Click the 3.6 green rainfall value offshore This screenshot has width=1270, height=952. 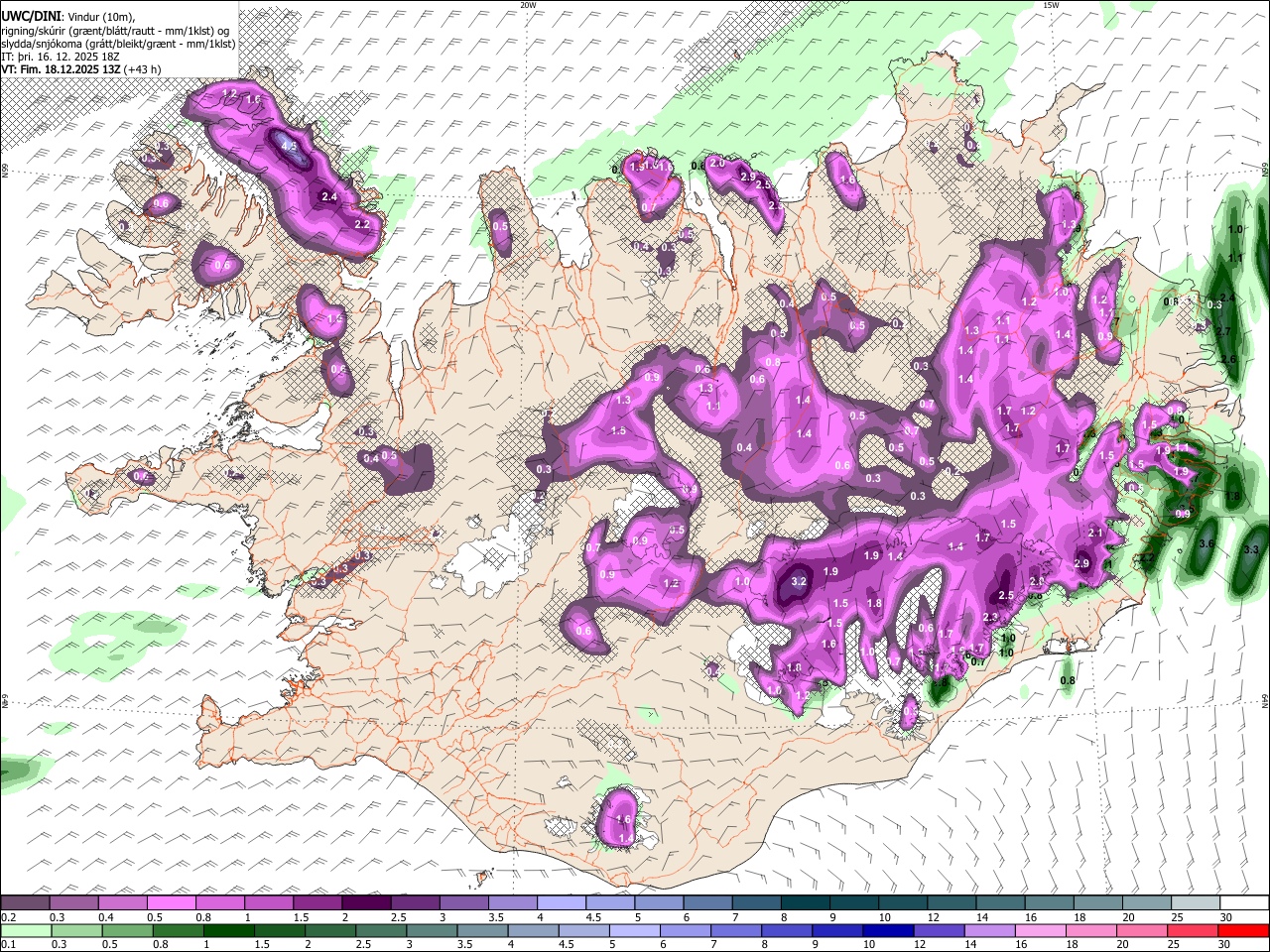pos(1206,543)
